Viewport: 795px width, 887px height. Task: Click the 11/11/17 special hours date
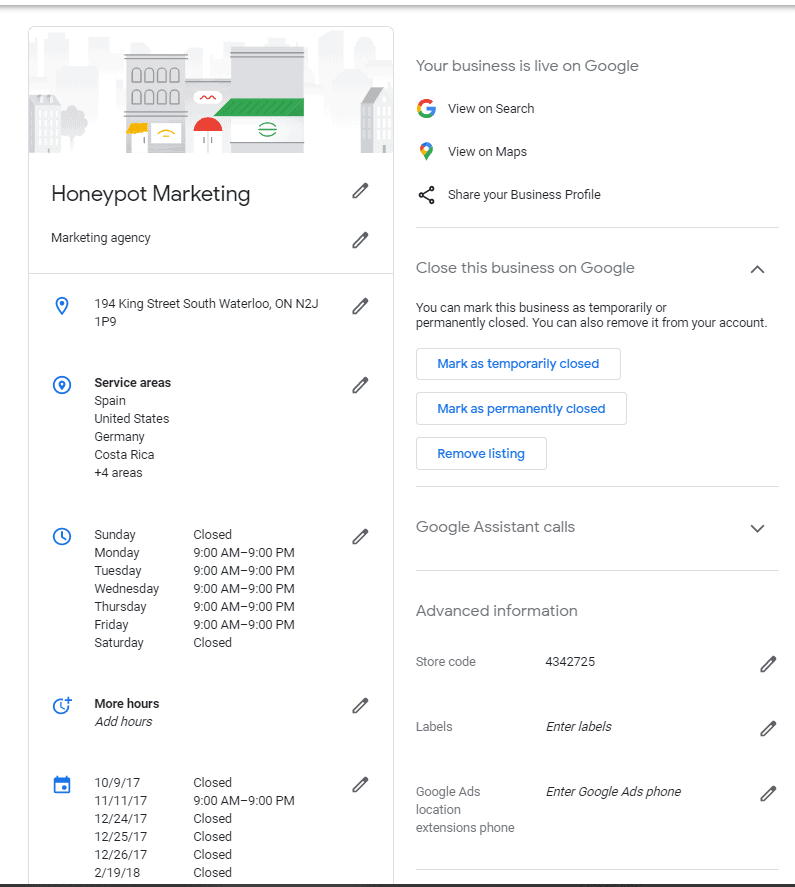pyautogui.click(x=121, y=800)
